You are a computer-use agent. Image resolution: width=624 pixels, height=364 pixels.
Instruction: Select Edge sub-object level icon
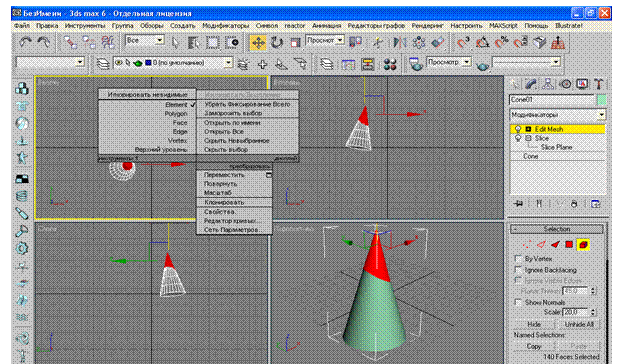pyautogui.click(x=541, y=244)
